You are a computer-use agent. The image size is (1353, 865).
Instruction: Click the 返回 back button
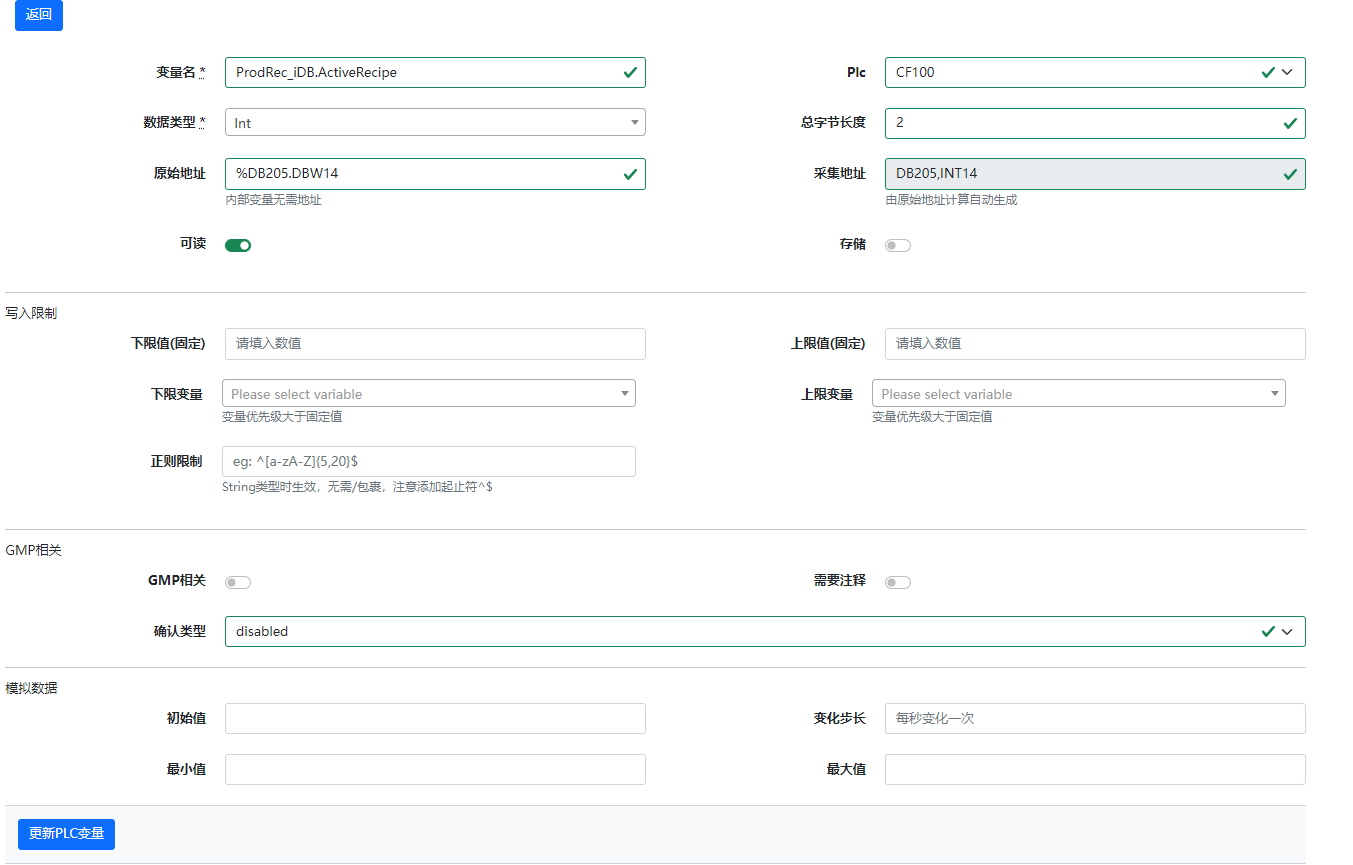tap(39, 15)
